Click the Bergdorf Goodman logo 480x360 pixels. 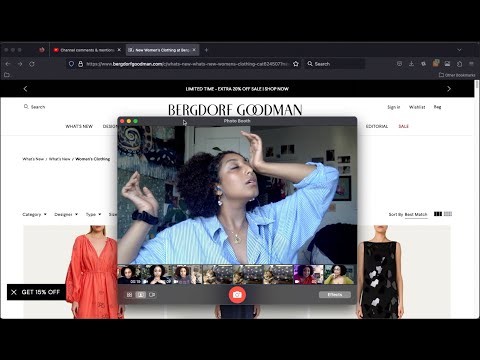[x=235, y=110]
